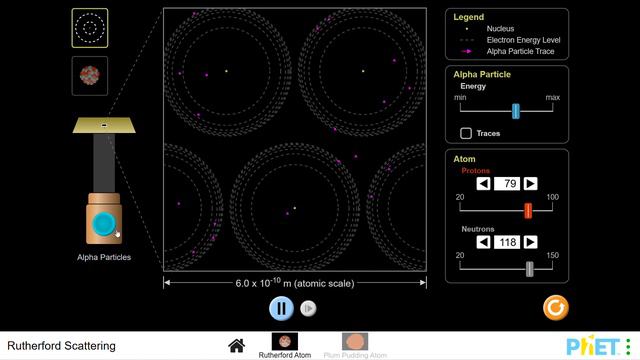Switch to the Plum Pudding Atom screen
The width and height of the screenshot is (640, 360).
click(355, 346)
